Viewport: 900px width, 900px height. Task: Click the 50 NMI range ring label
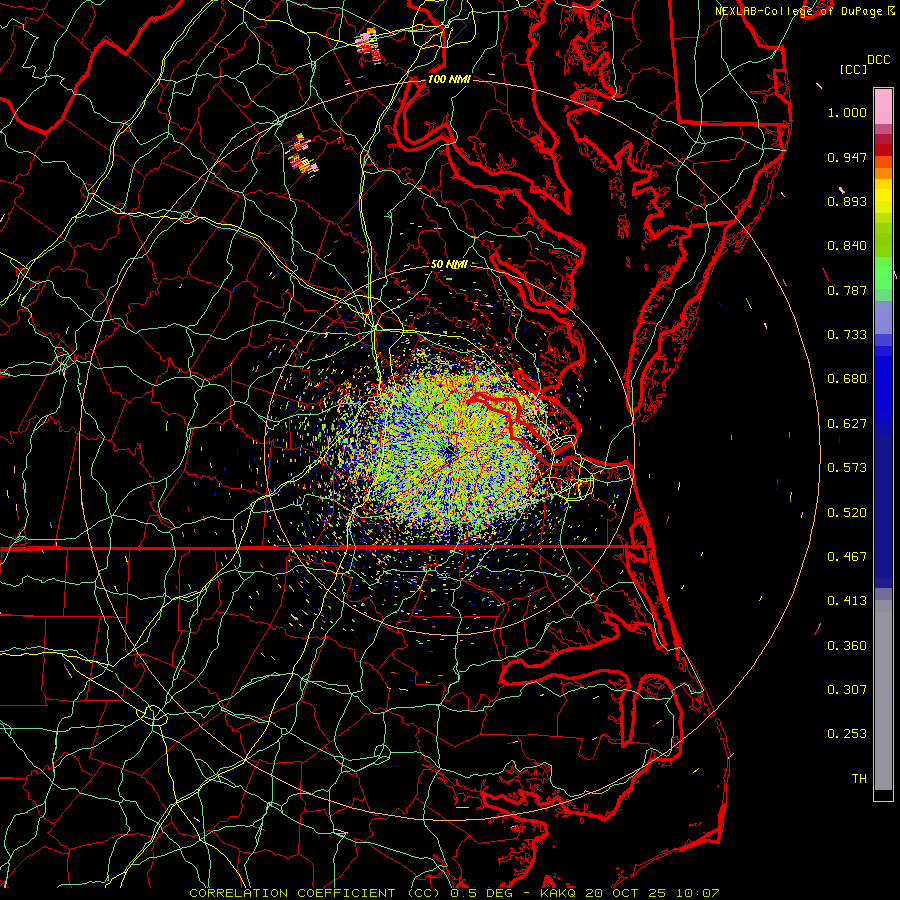pos(449,264)
